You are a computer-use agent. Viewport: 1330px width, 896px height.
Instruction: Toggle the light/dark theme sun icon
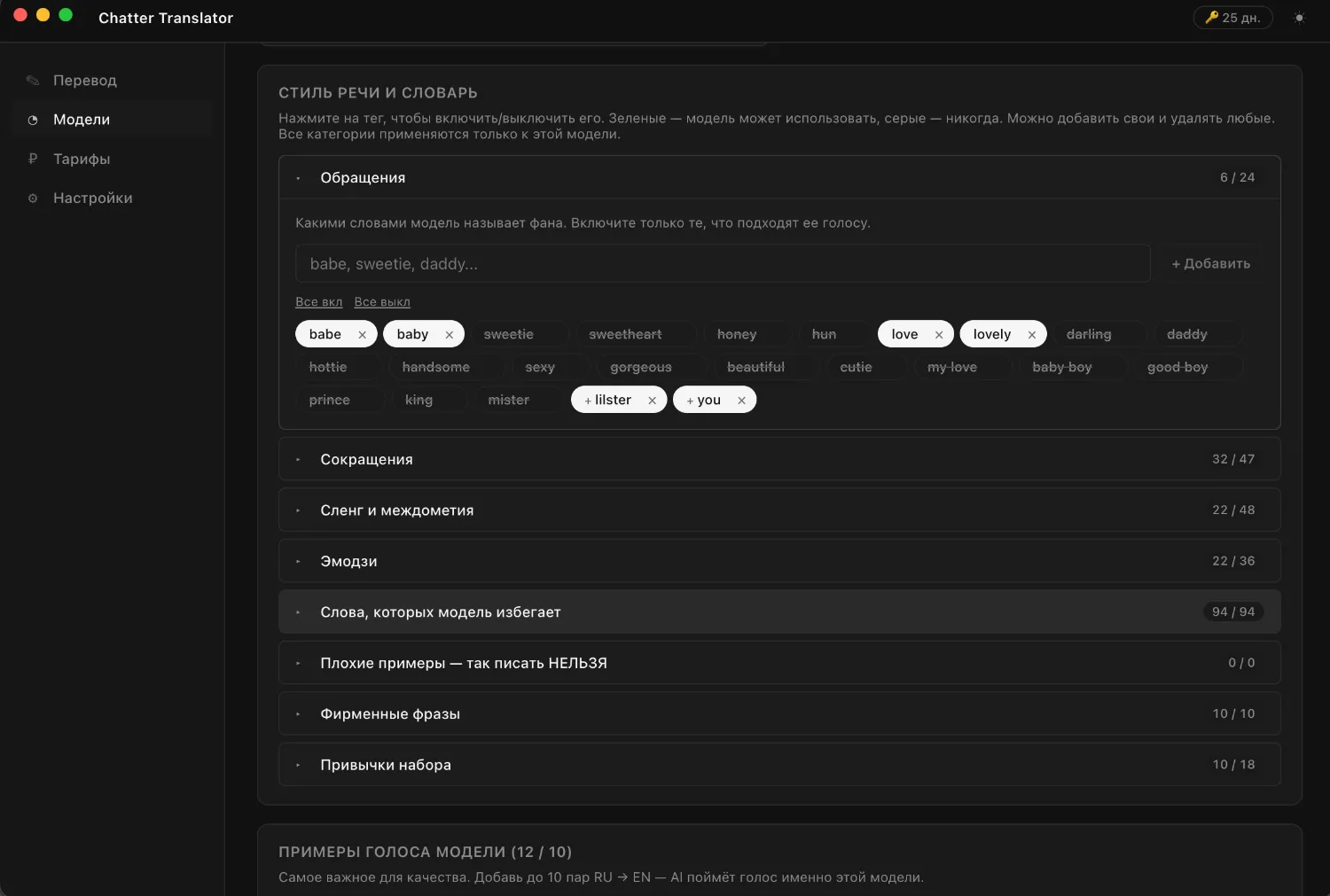[x=1299, y=18]
